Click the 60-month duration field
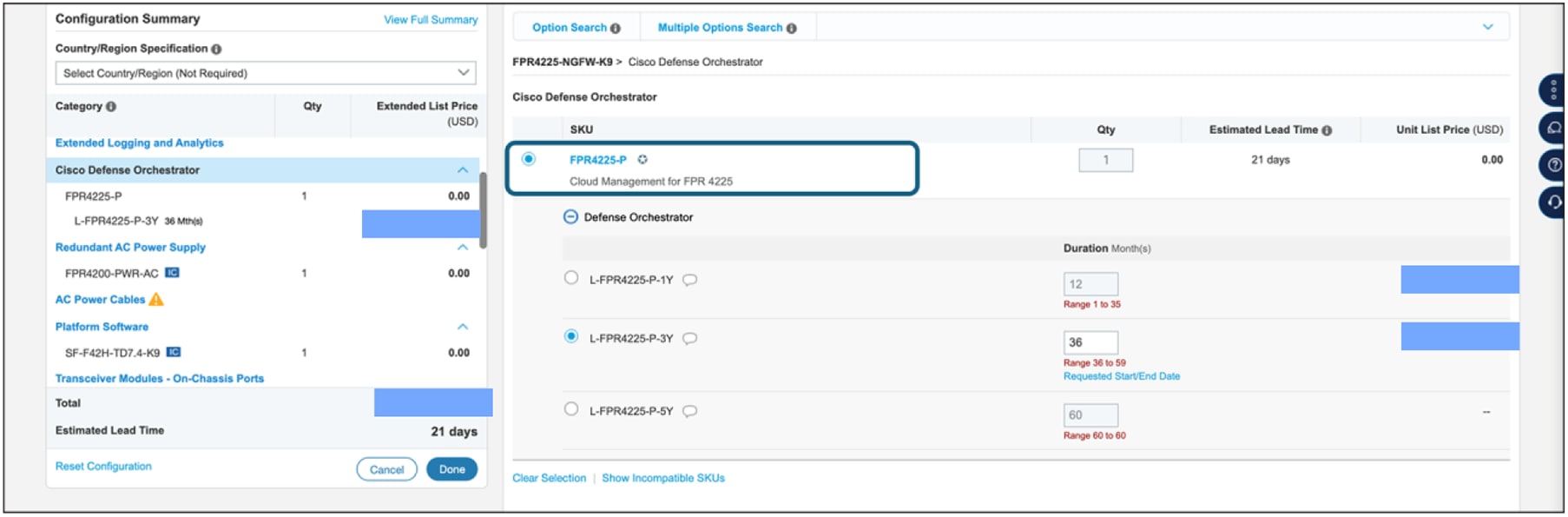 [1090, 416]
